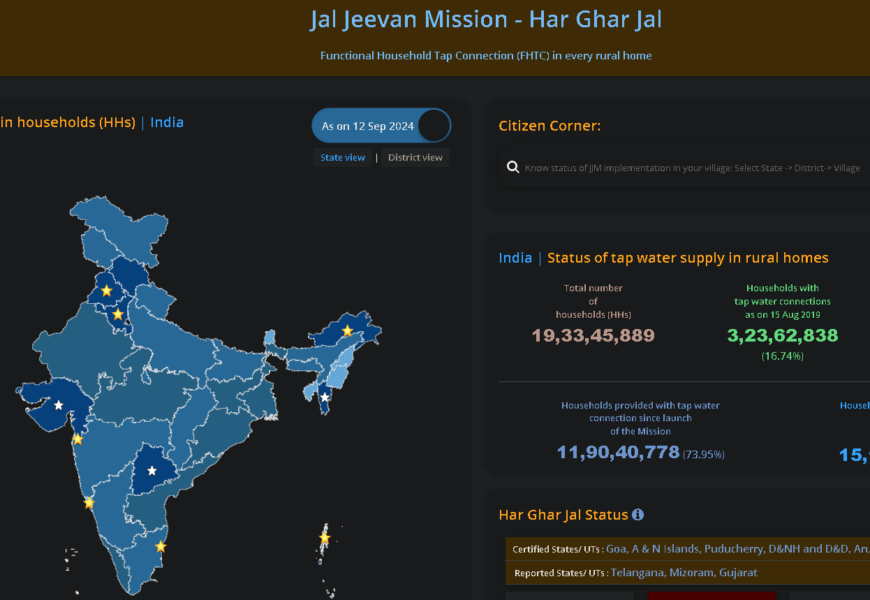Switch to District view
The height and width of the screenshot is (600, 870).
pyautogui.click(x=415, y=158)
